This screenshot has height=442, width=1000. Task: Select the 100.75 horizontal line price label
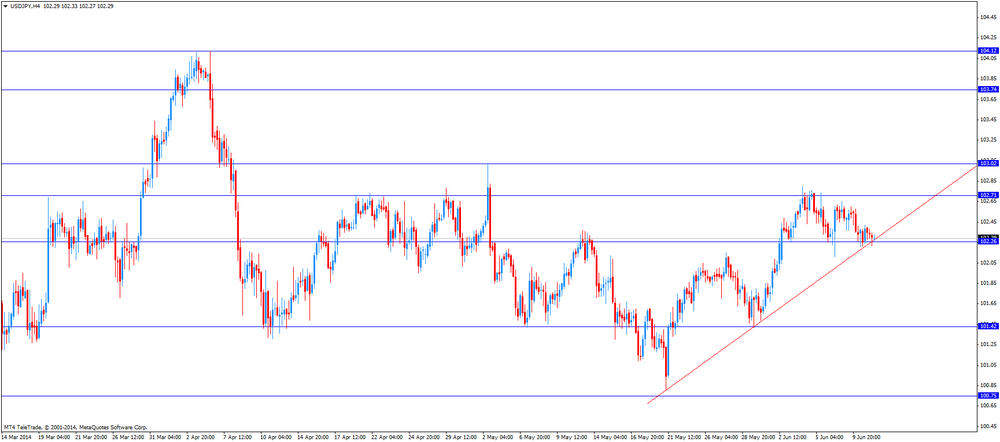[988, 396]
